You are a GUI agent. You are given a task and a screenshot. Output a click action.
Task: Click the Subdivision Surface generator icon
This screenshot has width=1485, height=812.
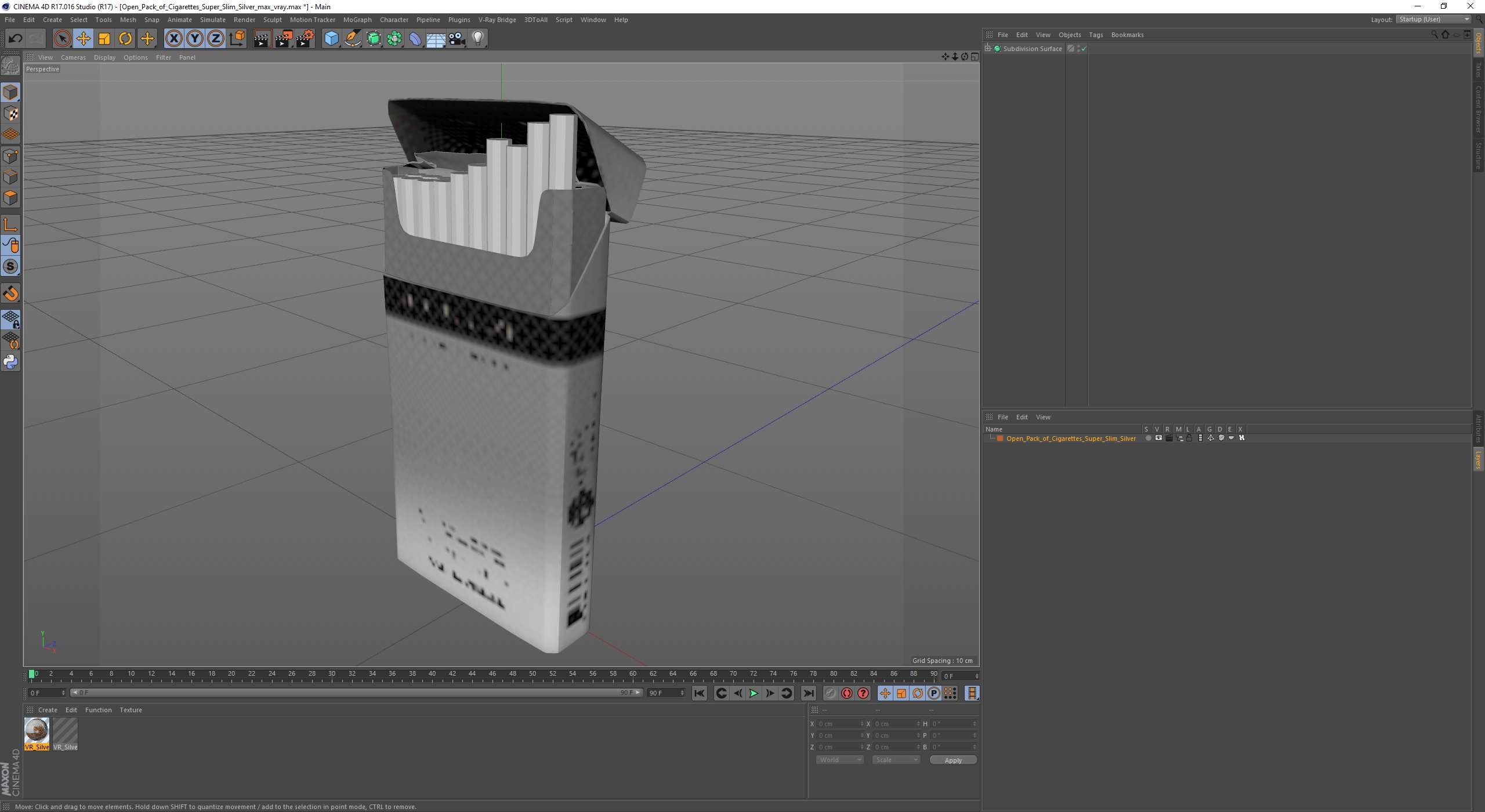pos(374,39)
